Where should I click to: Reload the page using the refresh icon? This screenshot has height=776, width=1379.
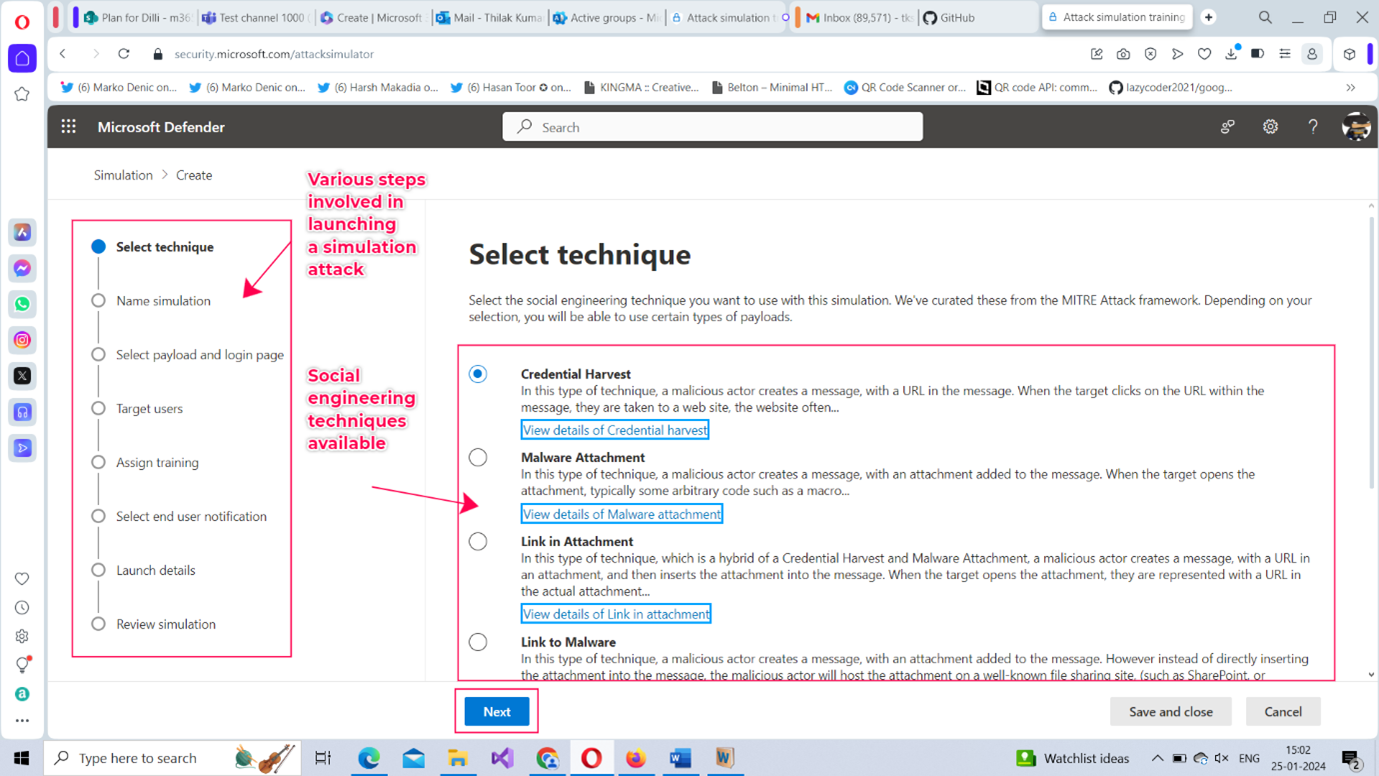(124, 54)
